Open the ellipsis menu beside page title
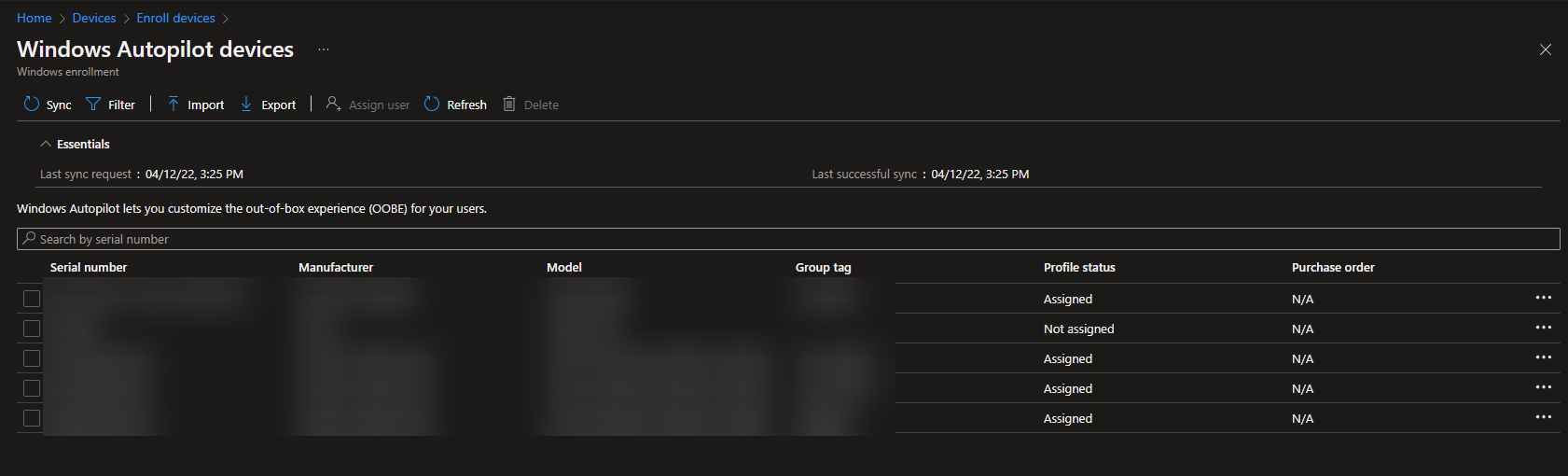 click(x=324, y=49)
